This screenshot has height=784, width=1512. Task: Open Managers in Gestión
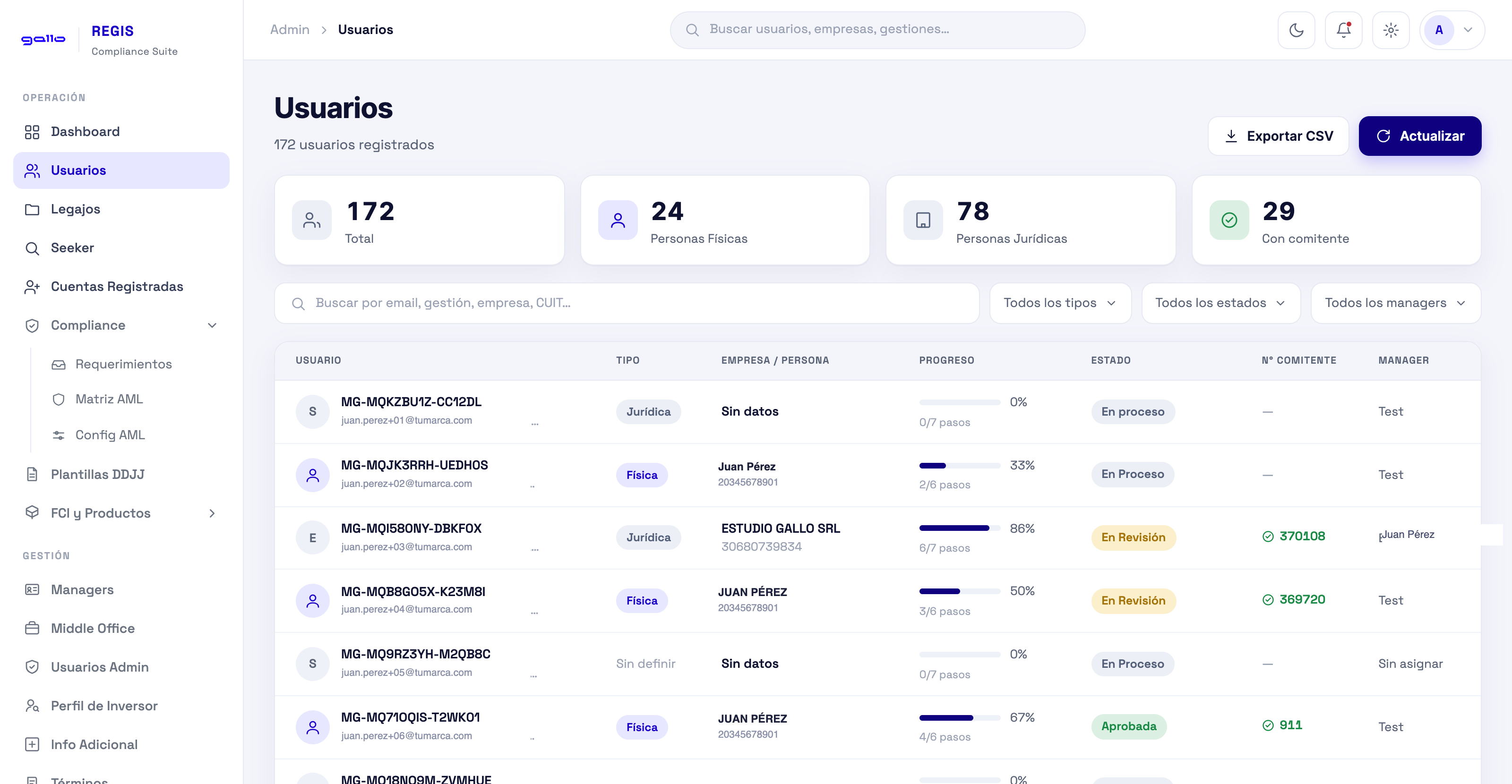121,590
